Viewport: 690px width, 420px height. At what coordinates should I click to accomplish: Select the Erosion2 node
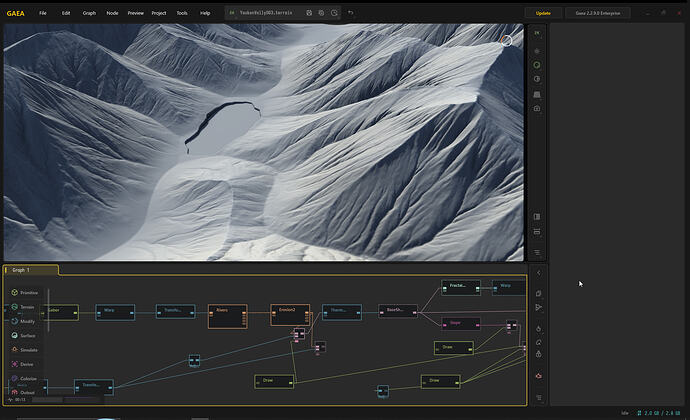tap(290, 315)
